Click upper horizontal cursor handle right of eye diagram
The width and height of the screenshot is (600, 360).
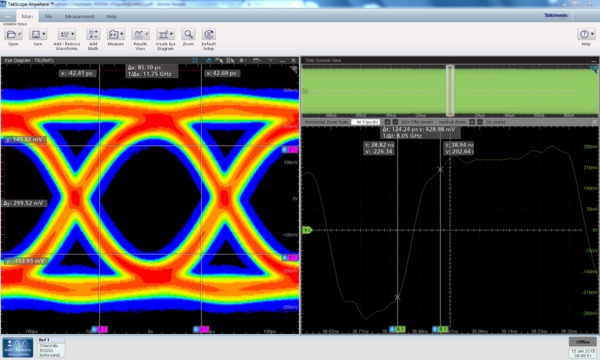[290, 150]
